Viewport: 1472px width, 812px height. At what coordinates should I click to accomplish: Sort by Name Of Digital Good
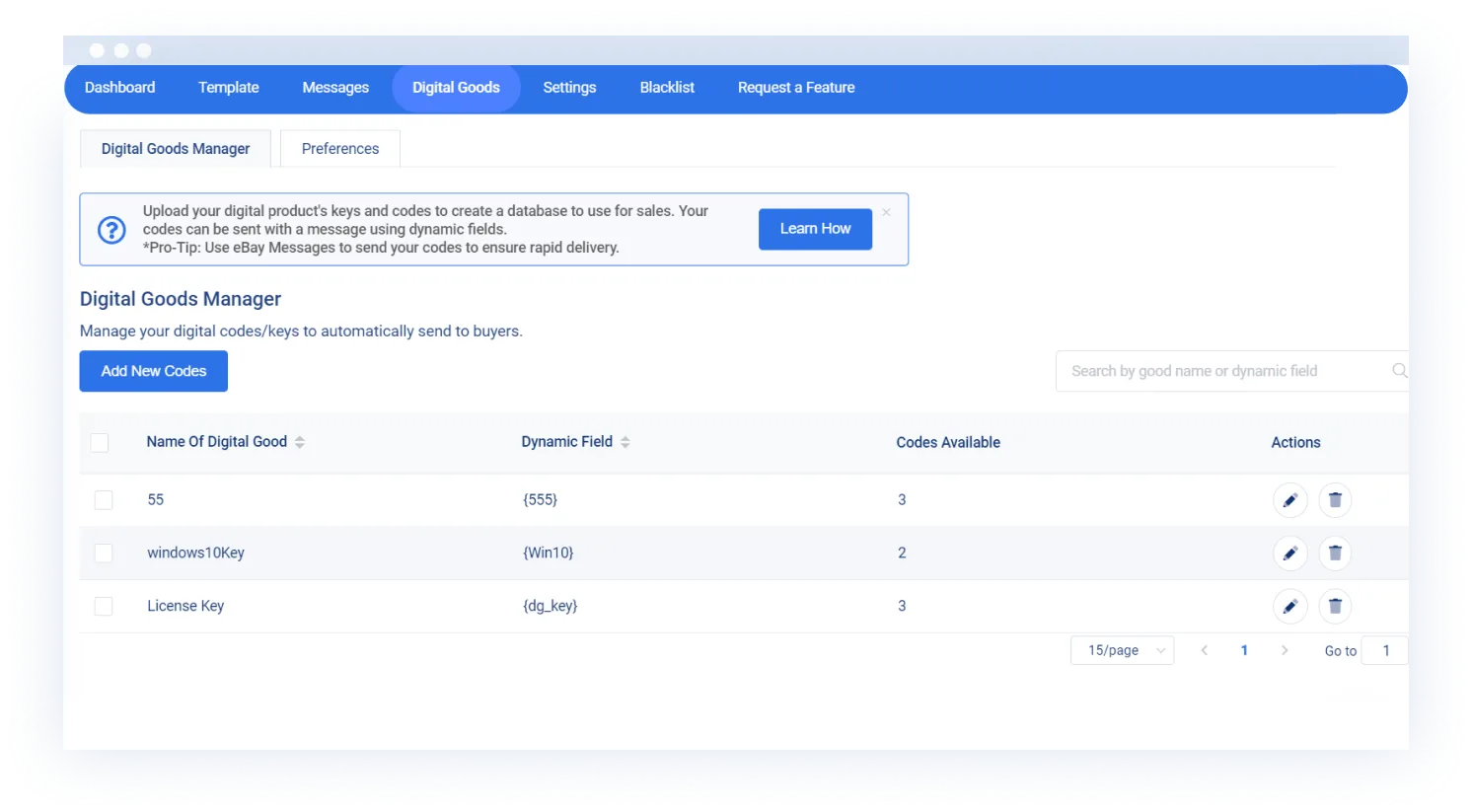tap(299, 442)
